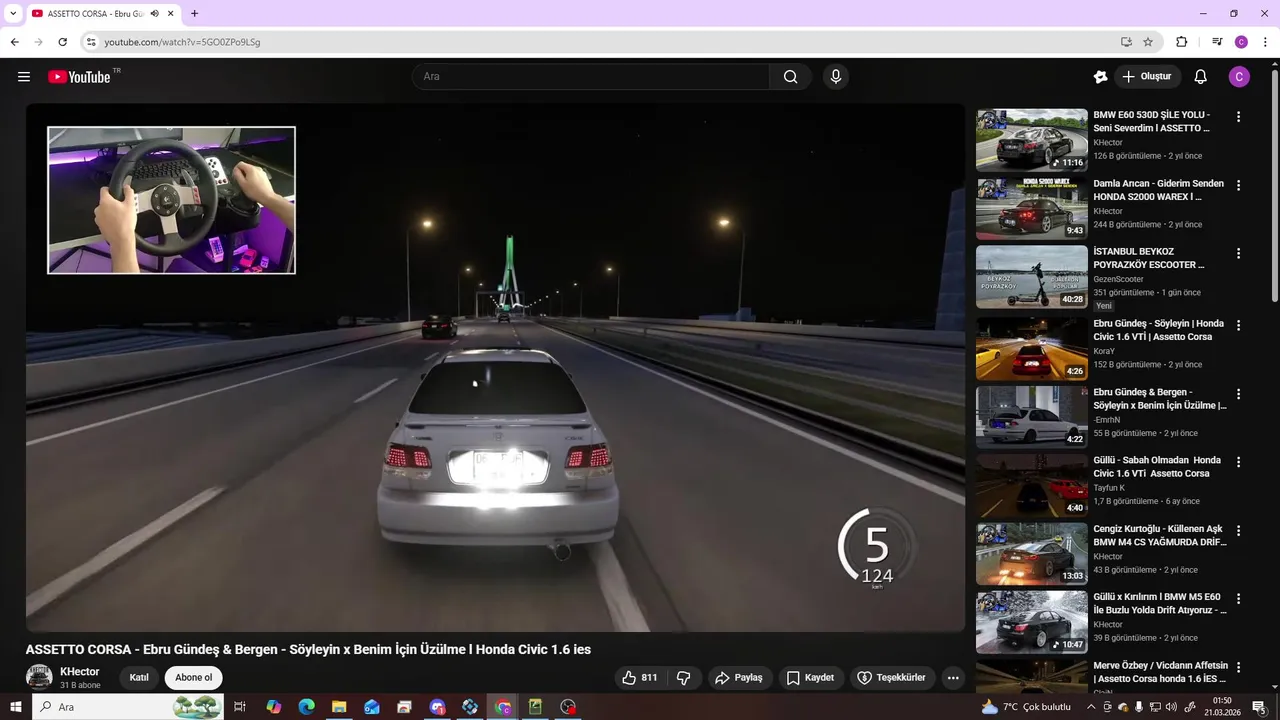
Task: Open the YouTube hamburger guide menu
Action: tap(24, 77)
